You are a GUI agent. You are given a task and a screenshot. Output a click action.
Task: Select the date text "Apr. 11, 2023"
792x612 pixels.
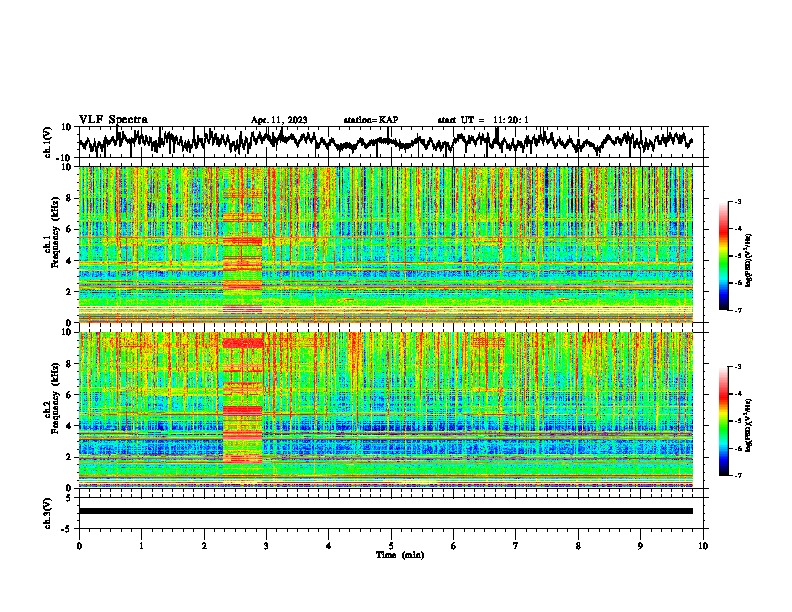279,120
